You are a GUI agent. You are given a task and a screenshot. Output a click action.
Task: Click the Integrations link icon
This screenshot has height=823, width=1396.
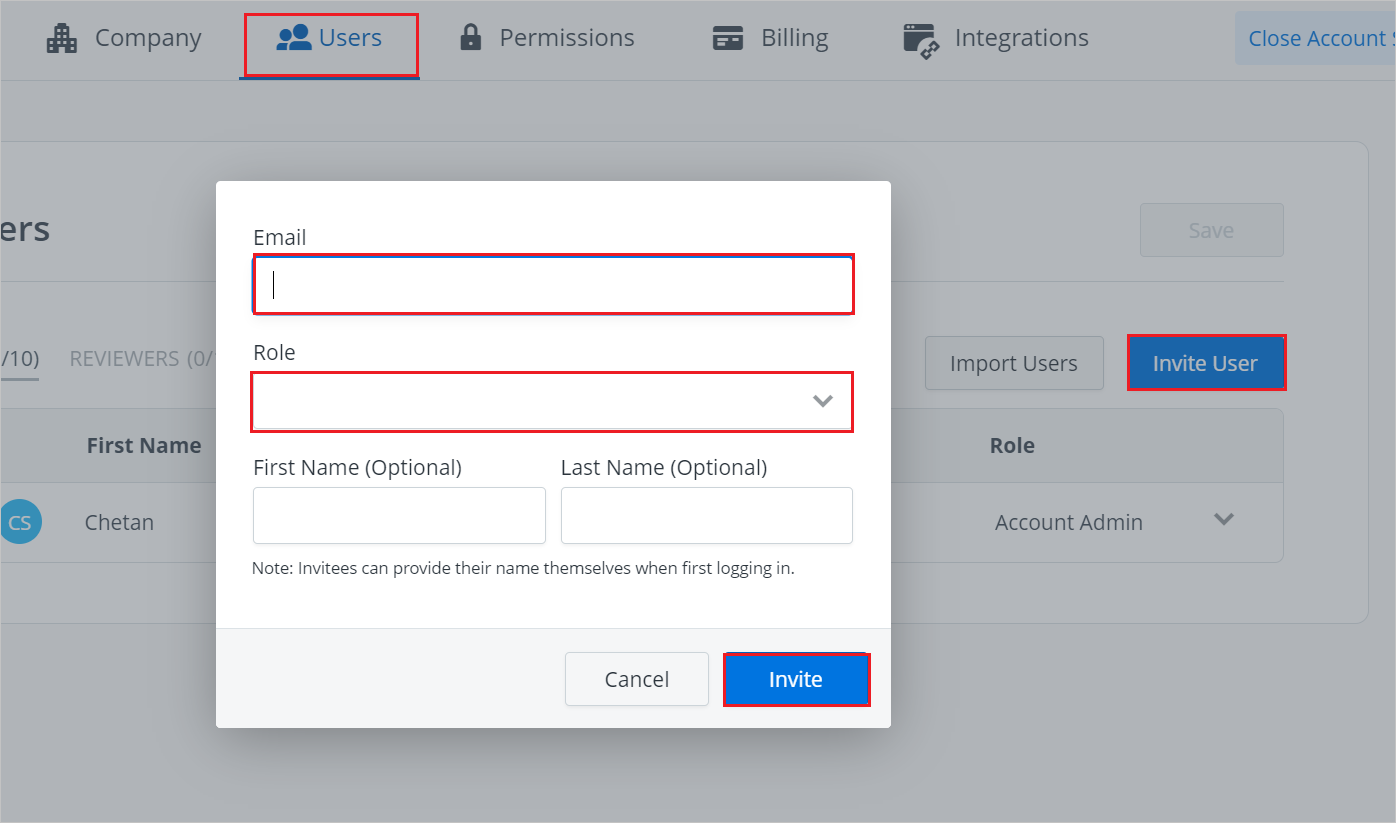pyautogui.click(x=919, y=40)
